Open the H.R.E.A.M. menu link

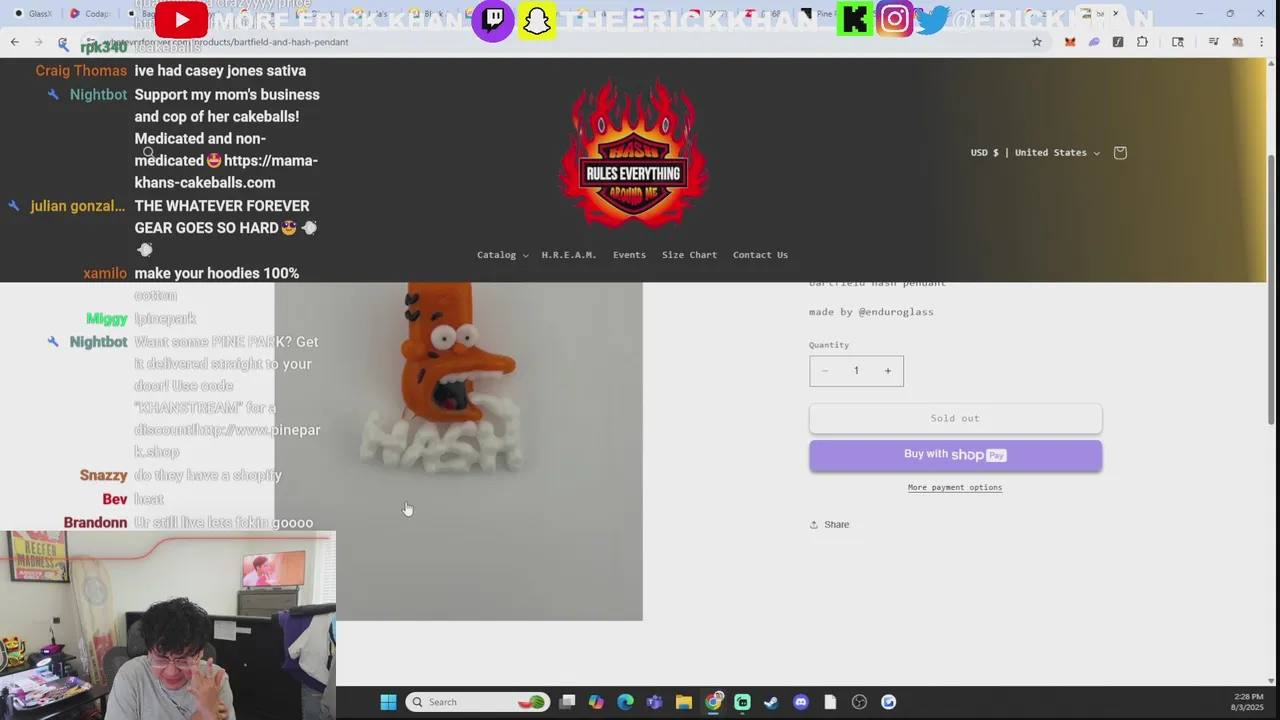click(569, 255)
